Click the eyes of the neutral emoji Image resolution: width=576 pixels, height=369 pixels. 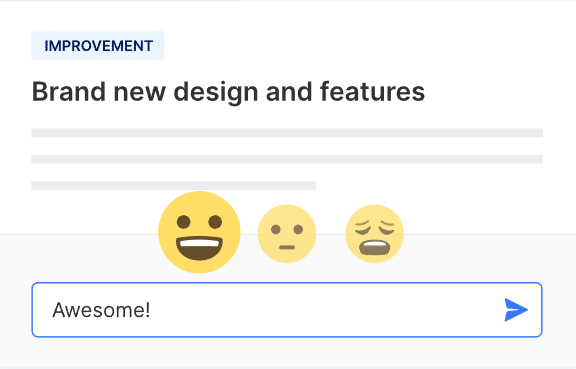point(287,230)
